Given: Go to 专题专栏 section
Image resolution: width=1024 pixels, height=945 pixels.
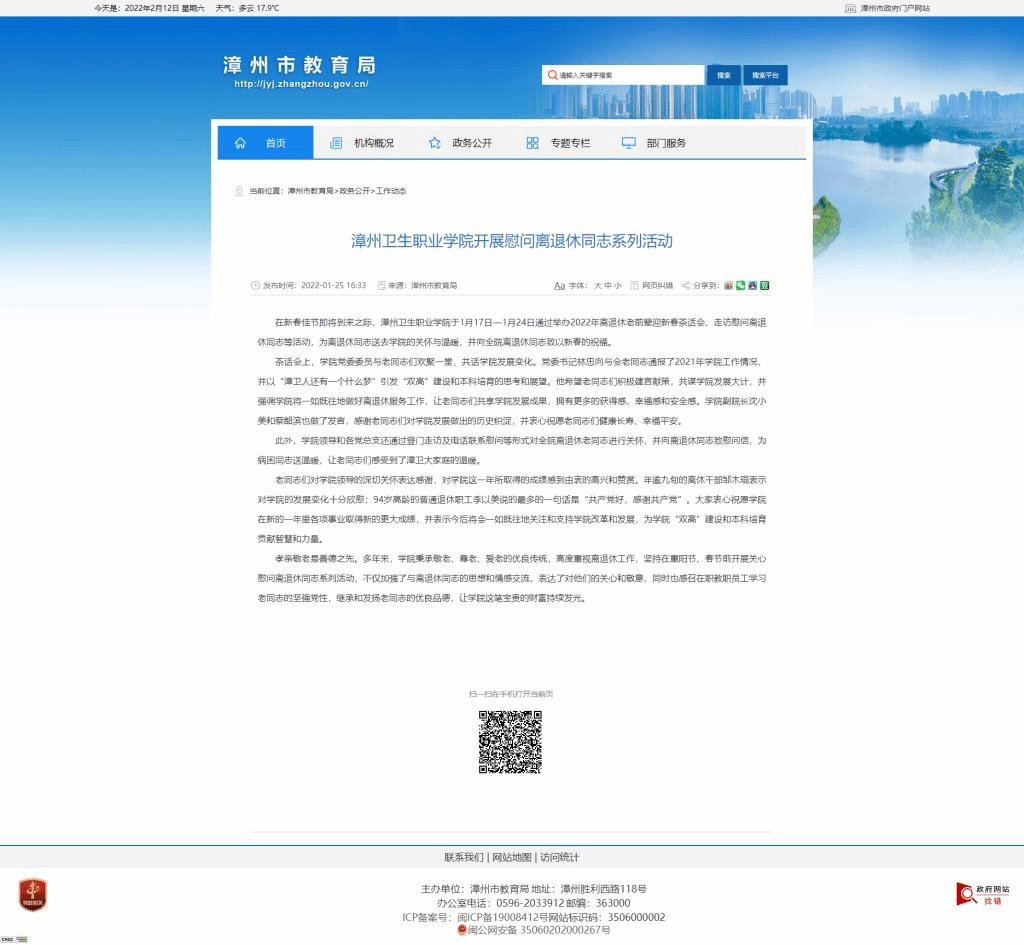Looking at the screenshot, I should tap(559, 143).
